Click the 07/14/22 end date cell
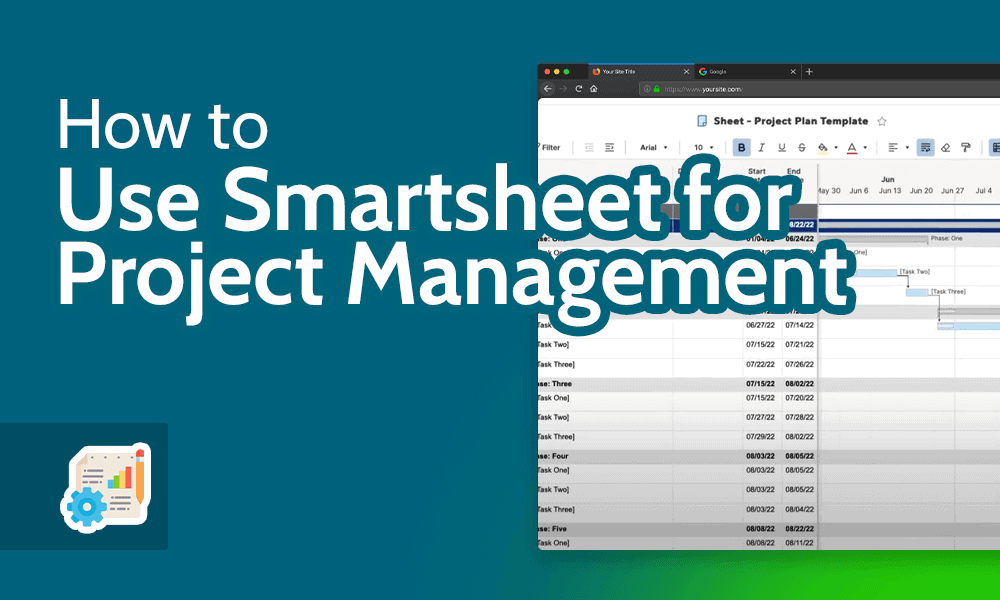The image size is (1000, 600). tap(800, 325)
